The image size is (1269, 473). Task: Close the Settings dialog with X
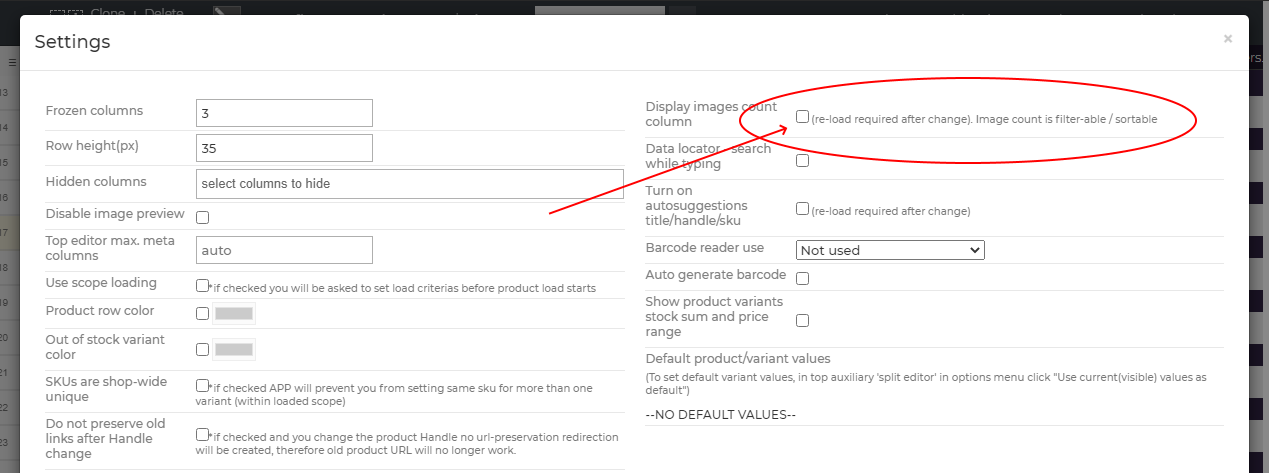pyautogui.click(x=1227, y=39)
